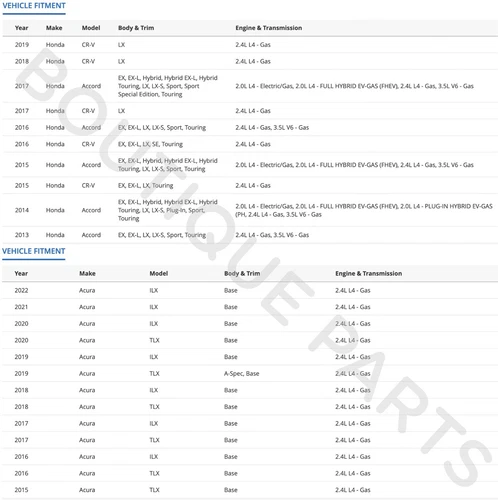This screenshot has height=500, width=498.
Task: Click the 'A-Spec, Base' trim cell for 2019 TLX
Action: (x=242, y=374)
